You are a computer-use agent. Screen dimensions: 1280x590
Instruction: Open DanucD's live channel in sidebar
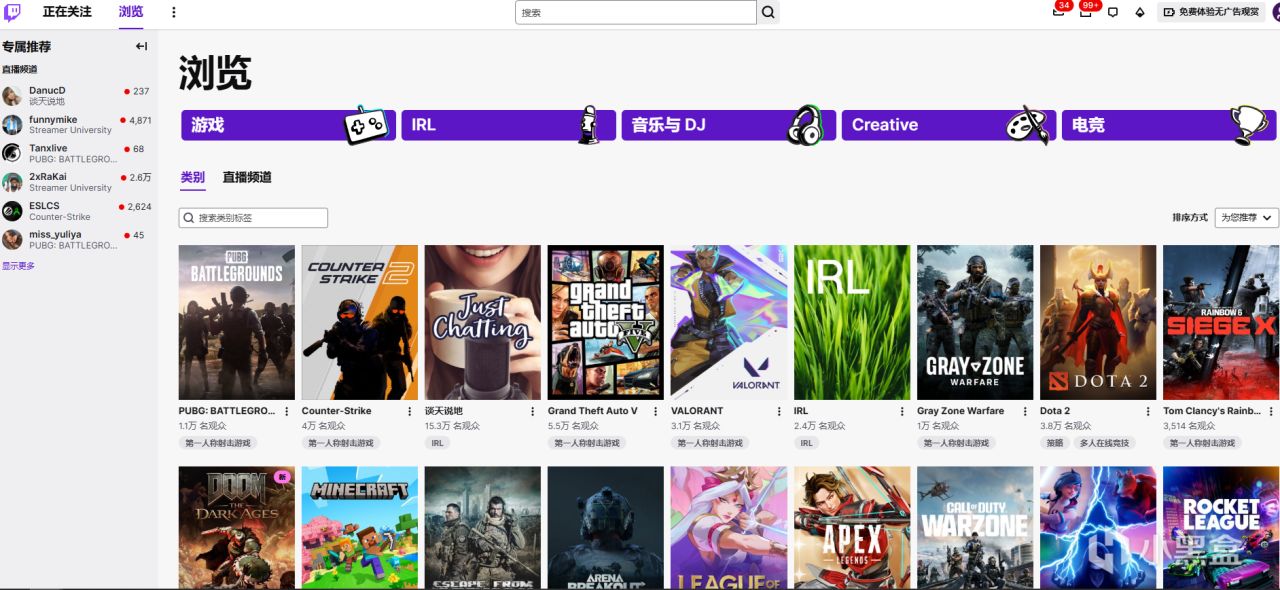(78, 96)
